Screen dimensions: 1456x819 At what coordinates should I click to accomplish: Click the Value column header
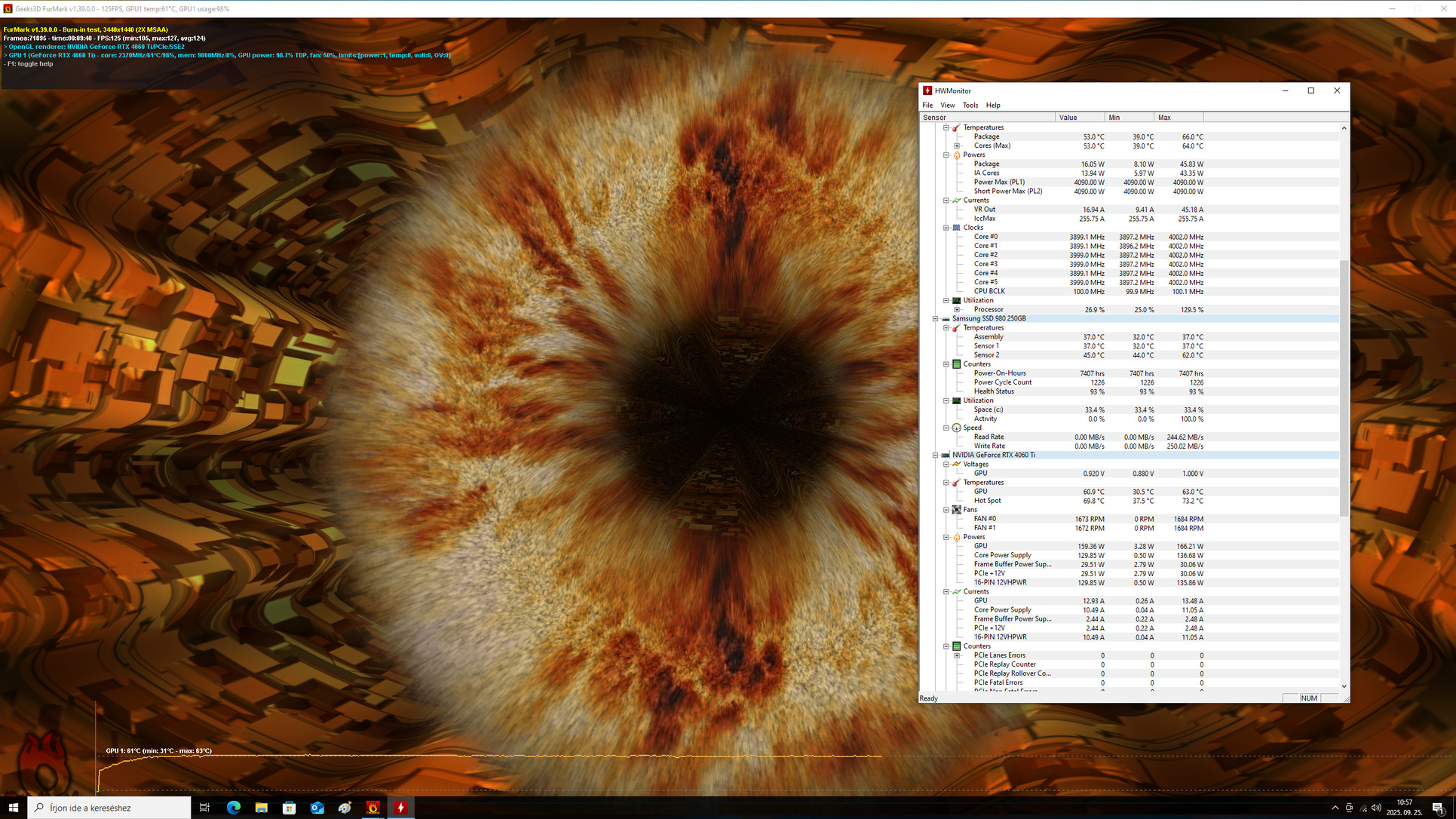pyautogui.click(x=1079, y=118)
